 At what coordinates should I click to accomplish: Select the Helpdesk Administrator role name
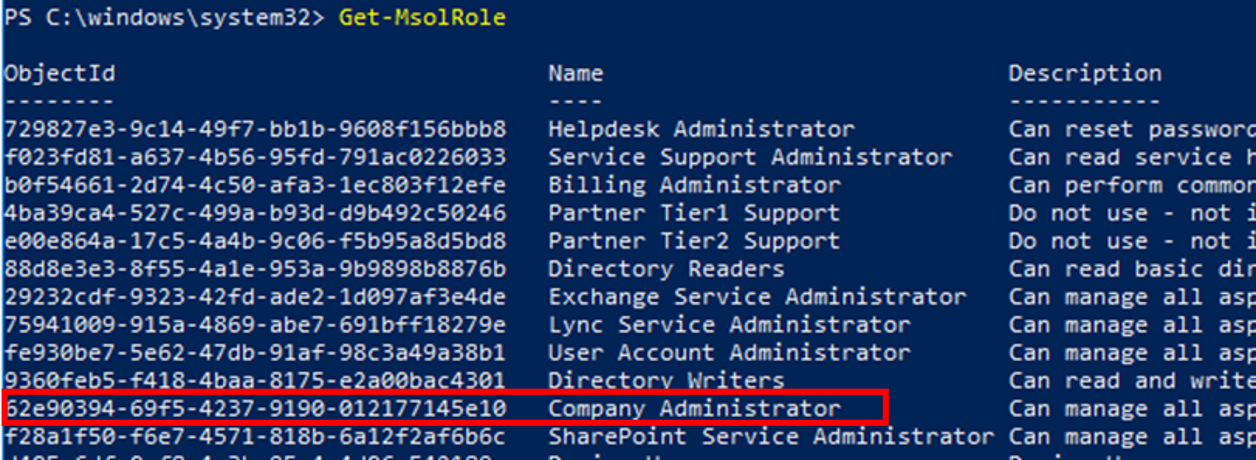[701, 129]
